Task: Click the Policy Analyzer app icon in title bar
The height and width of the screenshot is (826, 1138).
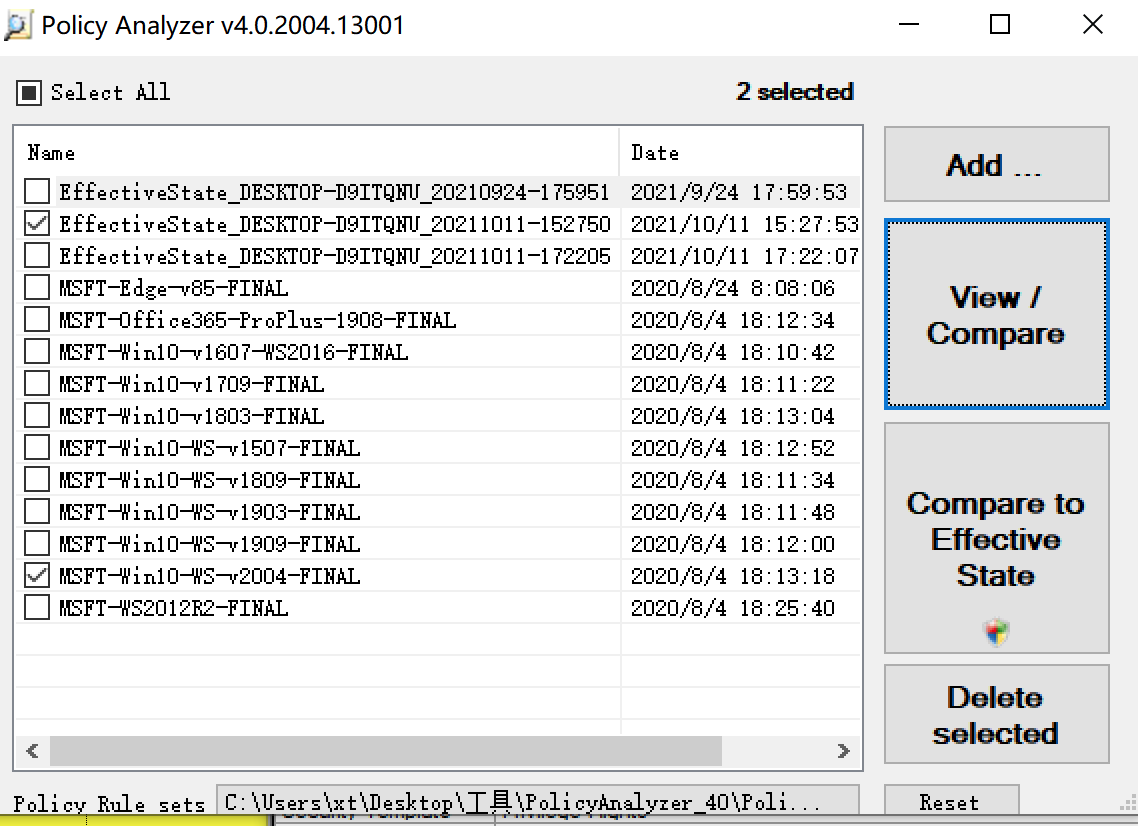Action: tap(17, 25)
